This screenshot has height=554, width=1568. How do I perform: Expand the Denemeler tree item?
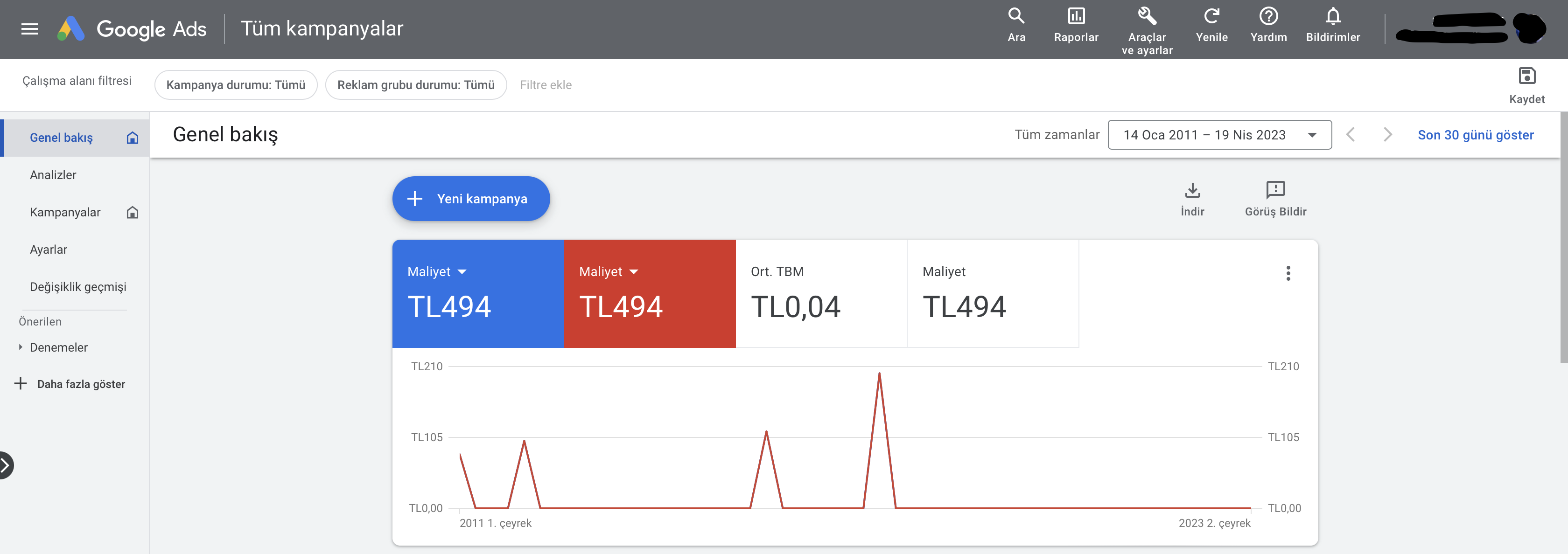click(20, 347)
